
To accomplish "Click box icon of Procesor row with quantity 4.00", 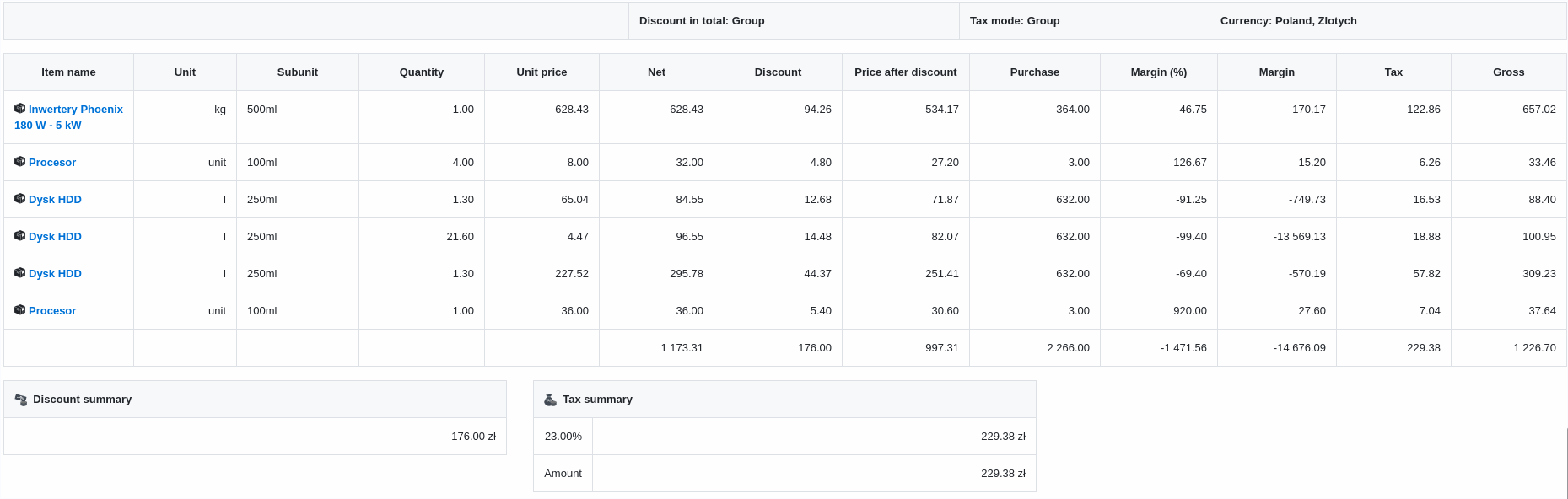I will click(19, 162).
